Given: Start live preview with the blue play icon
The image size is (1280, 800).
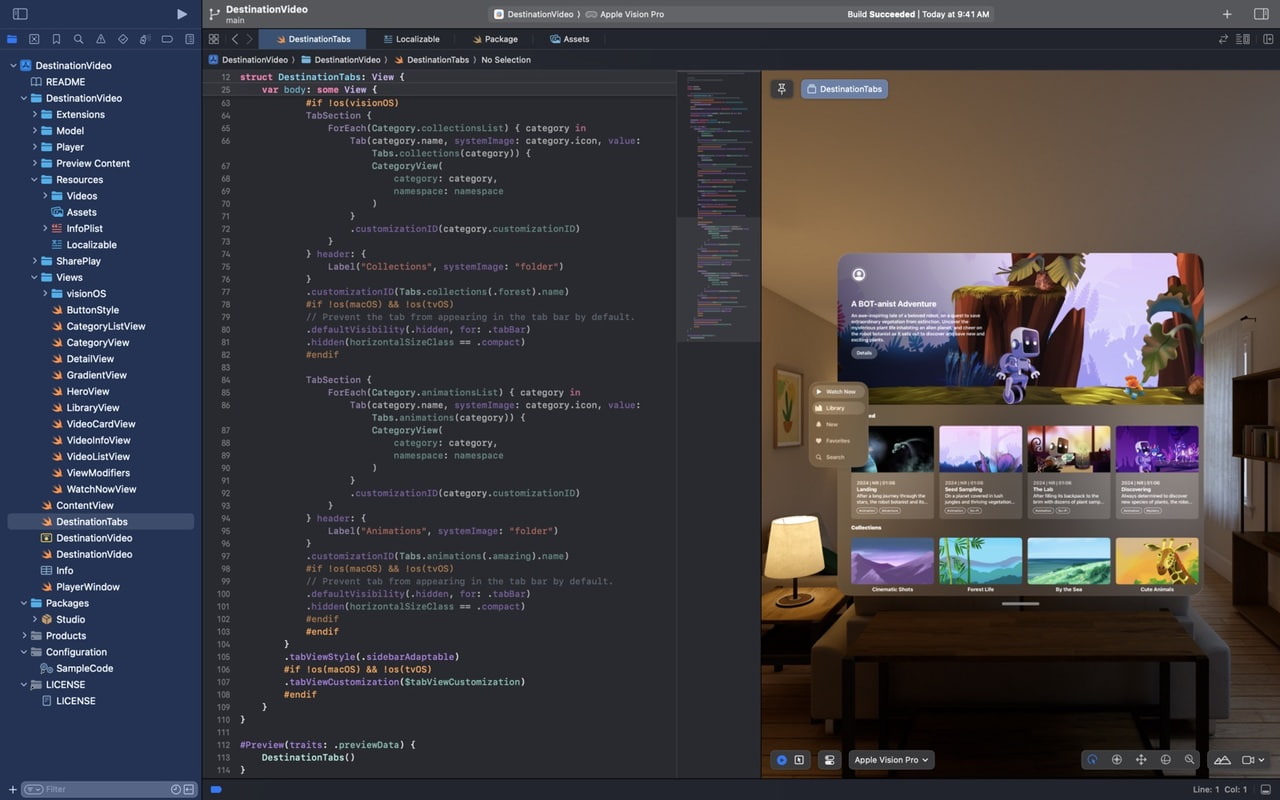Looking at the screenshot, I should pyautogui.click(x=782, y=760).
